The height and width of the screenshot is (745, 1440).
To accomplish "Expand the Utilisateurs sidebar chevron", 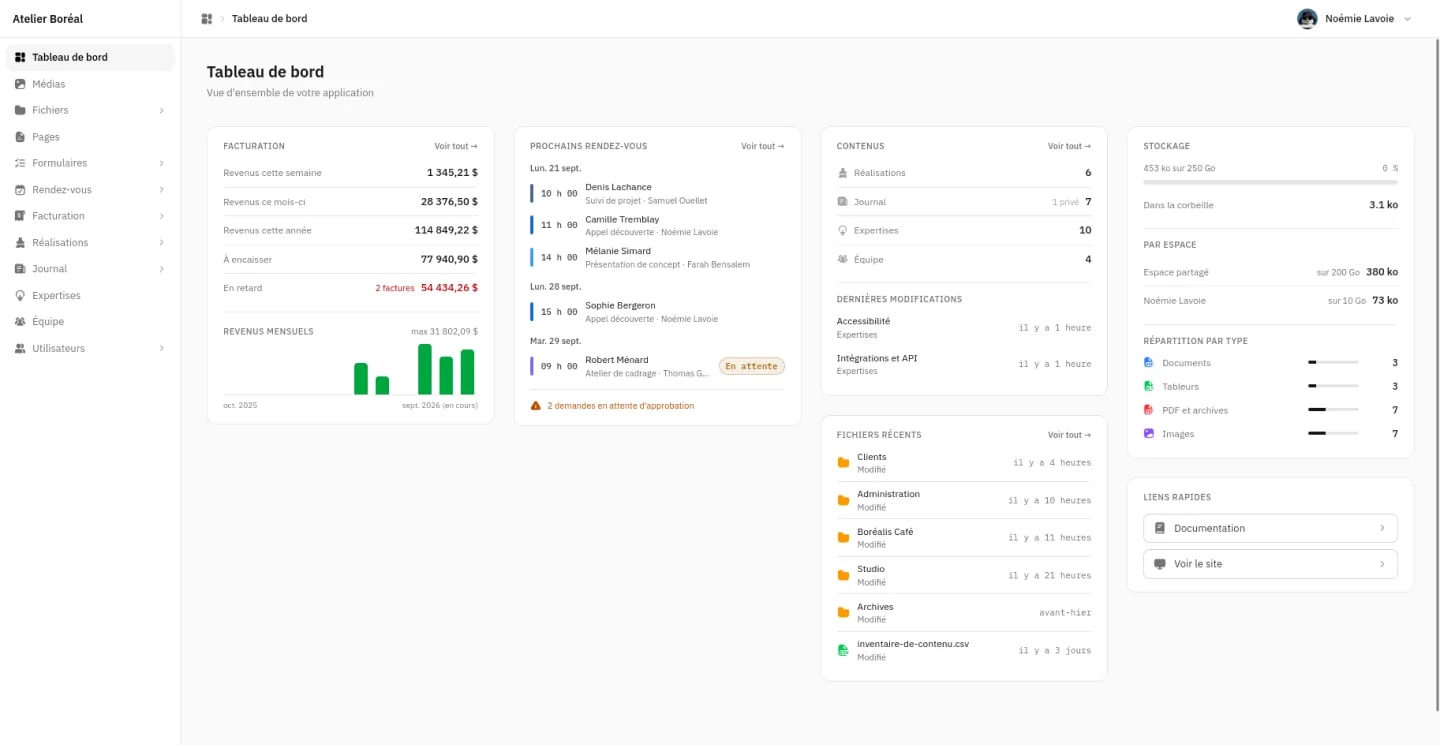I will pyautogui.click(x=162, y=349).
